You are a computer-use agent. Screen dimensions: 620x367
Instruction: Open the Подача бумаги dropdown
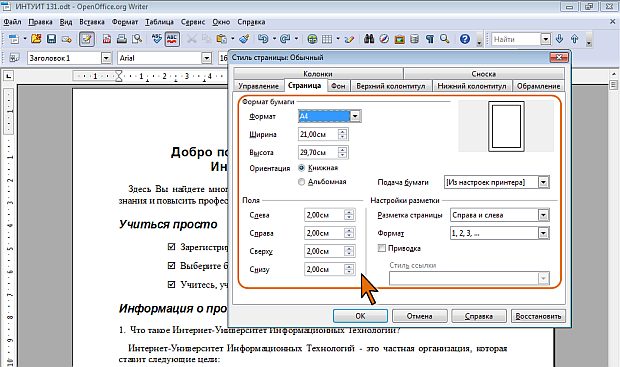(x=544, y=182)
